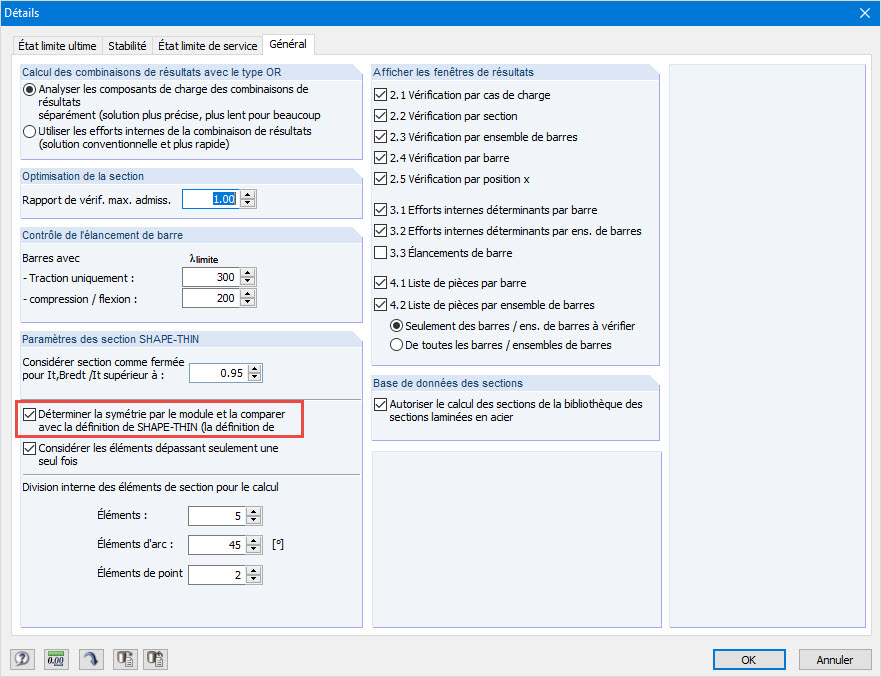Increase Rapport de vérif. max. value
The width and height of the screenshot is (881, 677).
tap(248, 194)
